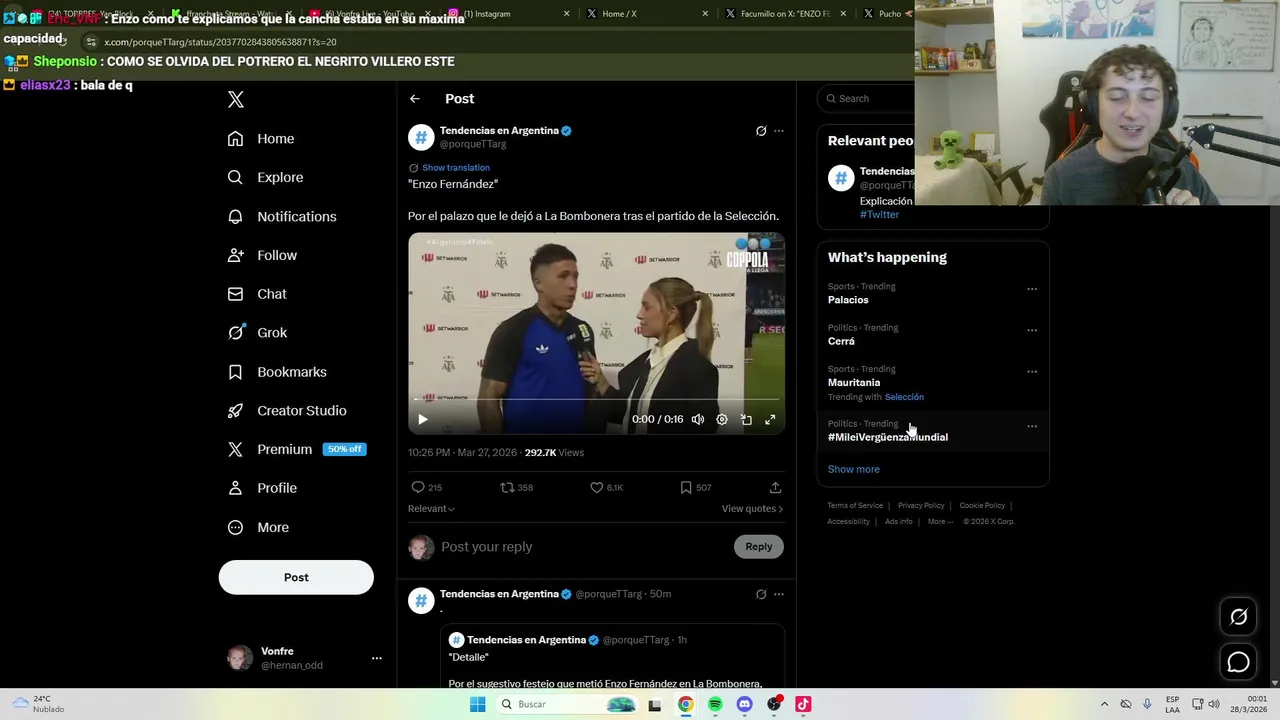Open the reply post's three-dot menu (50m)
The image size is (1280, 720).
tap(779, 594)
